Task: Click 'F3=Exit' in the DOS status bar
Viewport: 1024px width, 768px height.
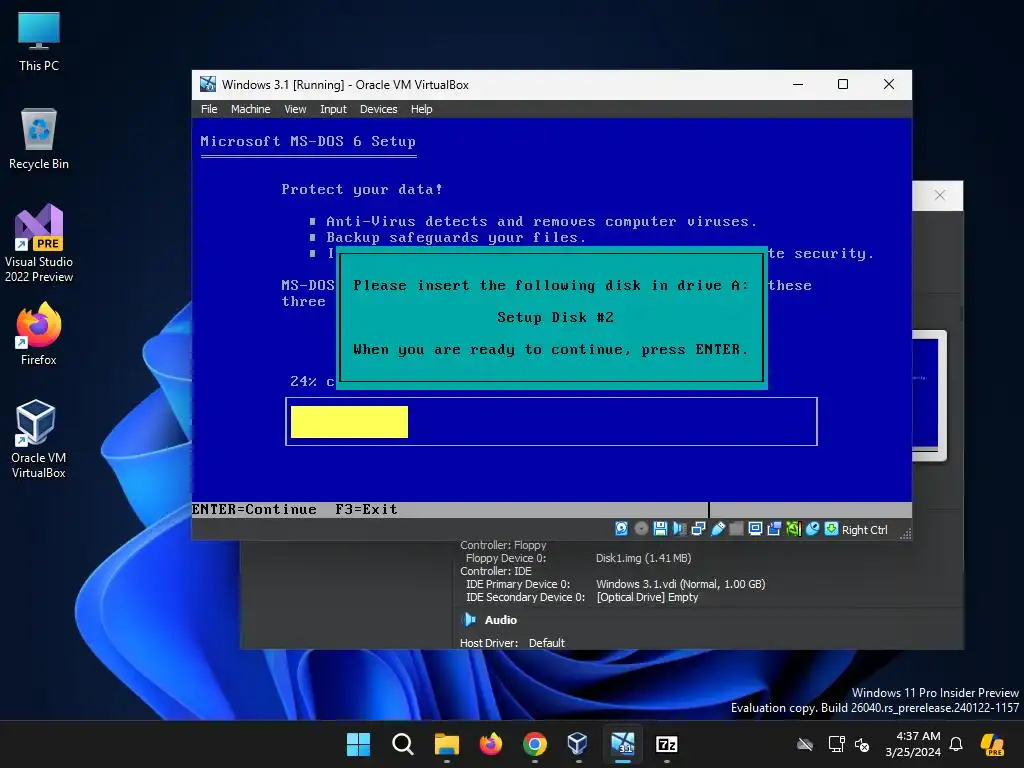Action: pos(366,509)
